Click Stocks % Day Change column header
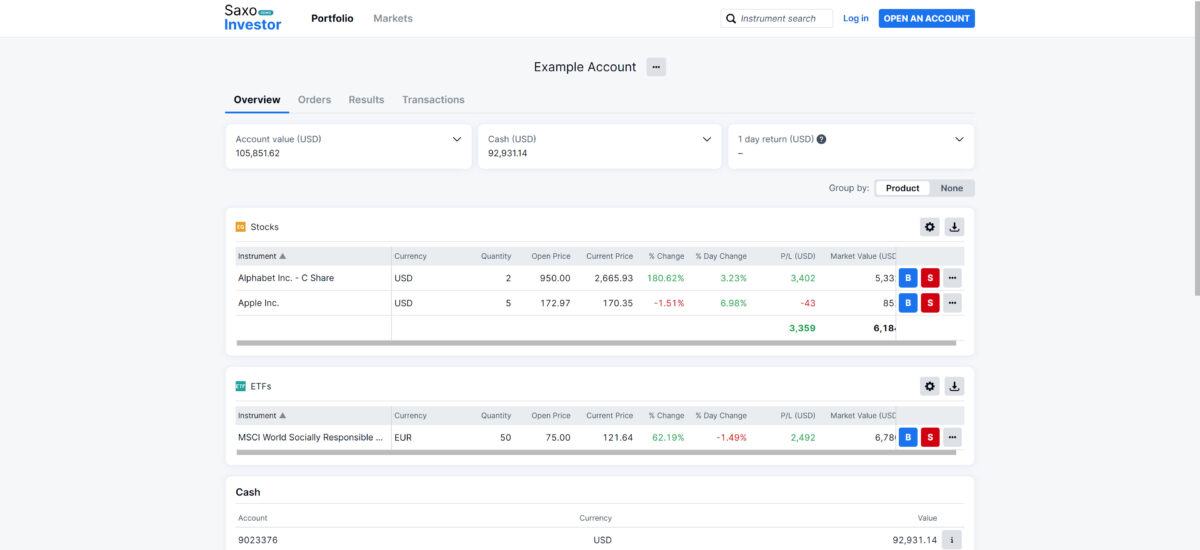Screen dimensions: 1200x550 (x=721, y=256)
